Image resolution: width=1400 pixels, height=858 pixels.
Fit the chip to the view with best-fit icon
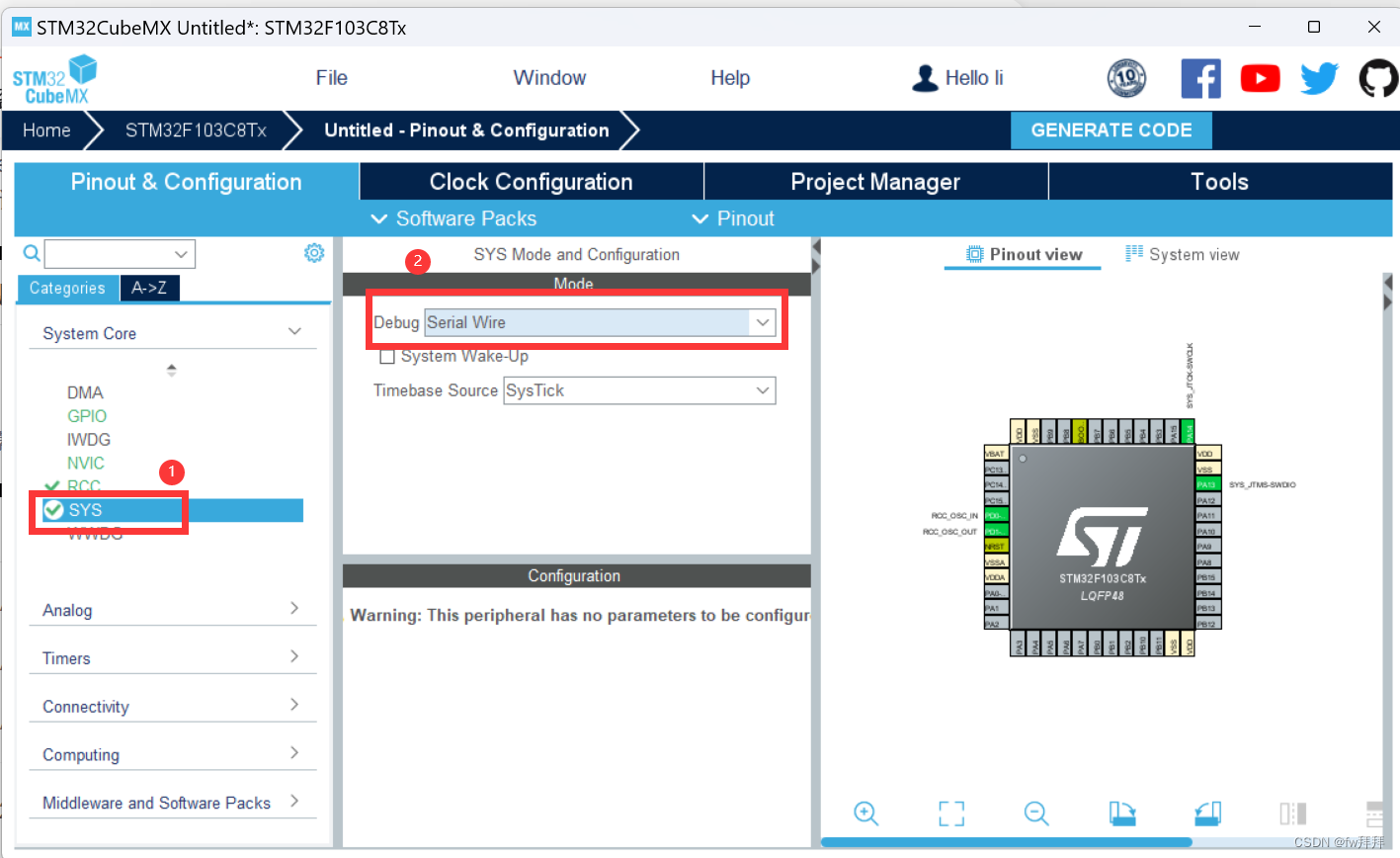click(951, 814)
